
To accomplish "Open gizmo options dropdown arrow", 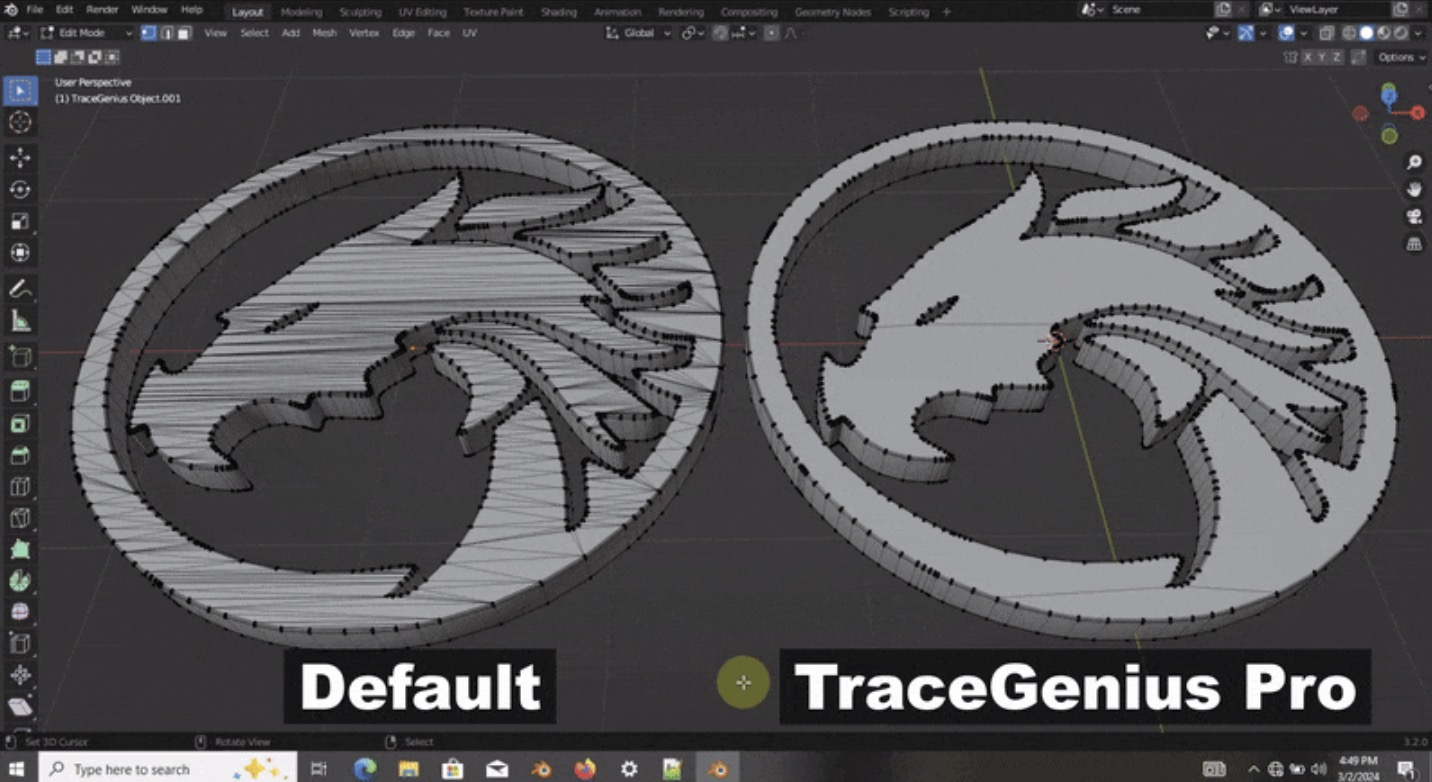I will click(x=1262, y=33).
